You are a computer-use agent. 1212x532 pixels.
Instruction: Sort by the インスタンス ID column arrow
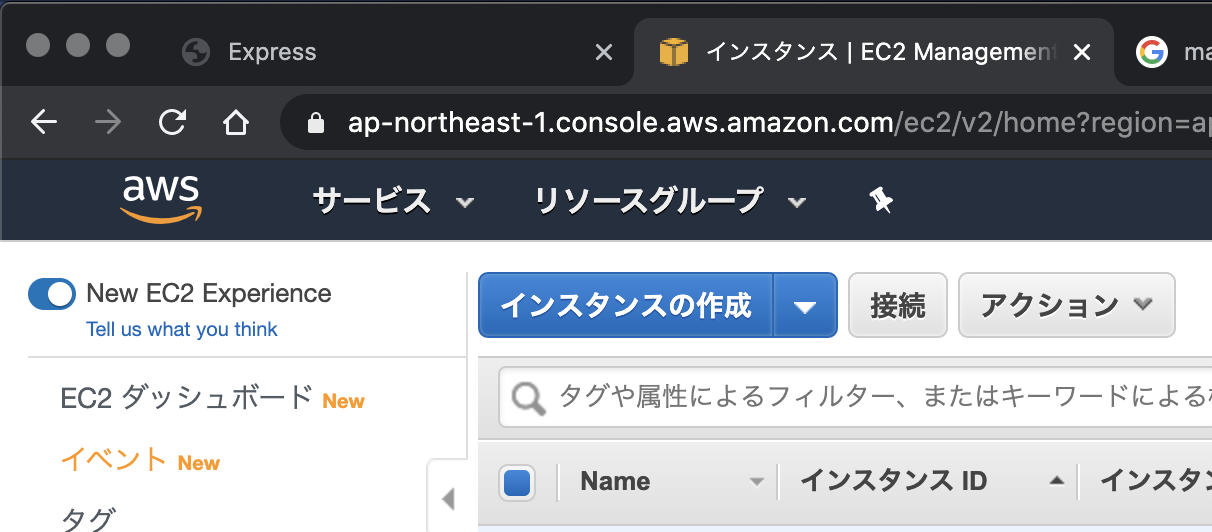point(1057,481)
